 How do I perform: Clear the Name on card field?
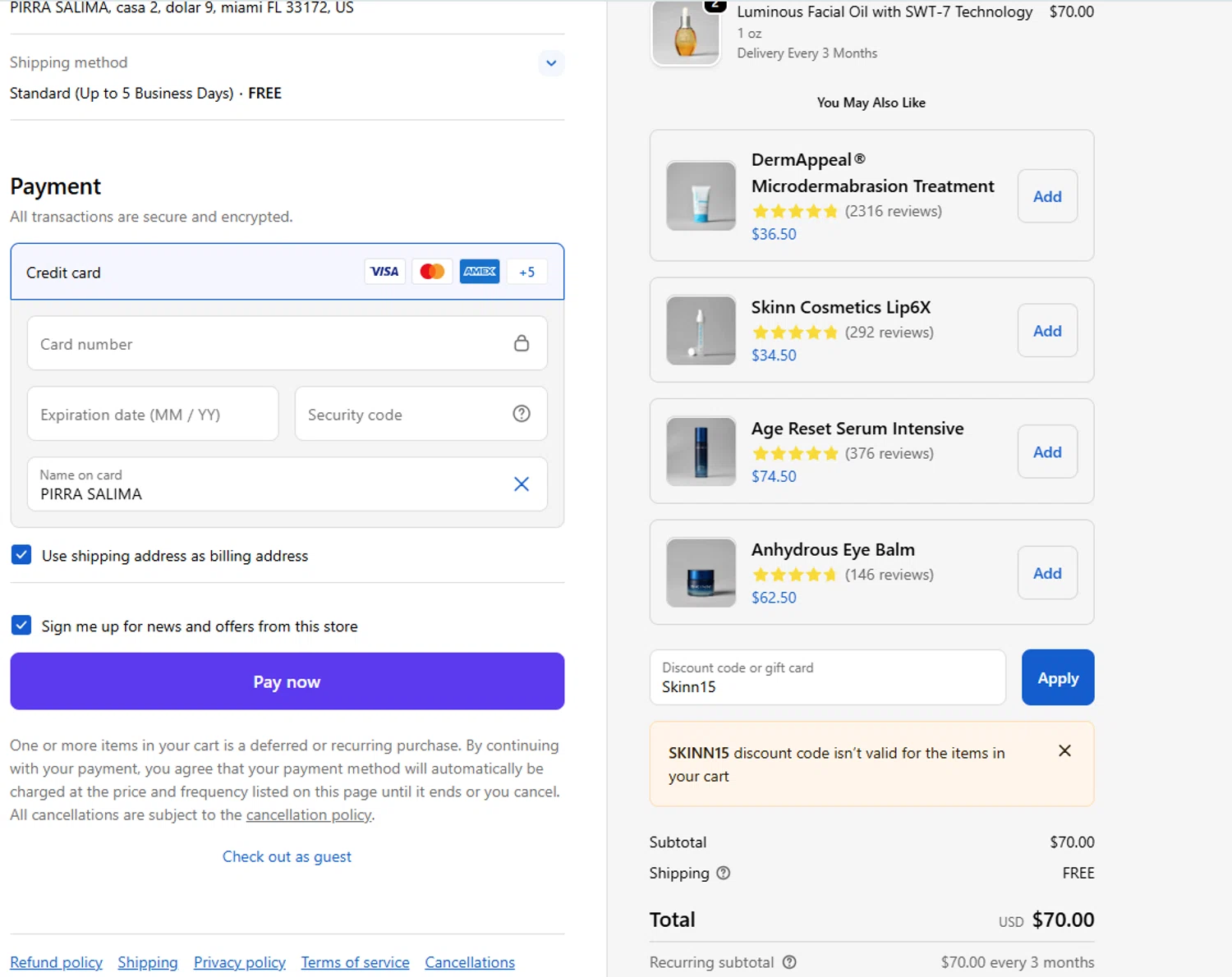coord(522,484)
